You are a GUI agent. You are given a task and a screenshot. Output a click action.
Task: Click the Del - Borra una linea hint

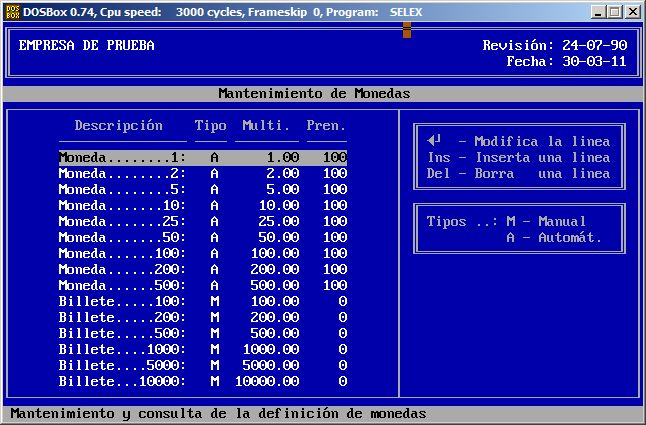[518, 174]
